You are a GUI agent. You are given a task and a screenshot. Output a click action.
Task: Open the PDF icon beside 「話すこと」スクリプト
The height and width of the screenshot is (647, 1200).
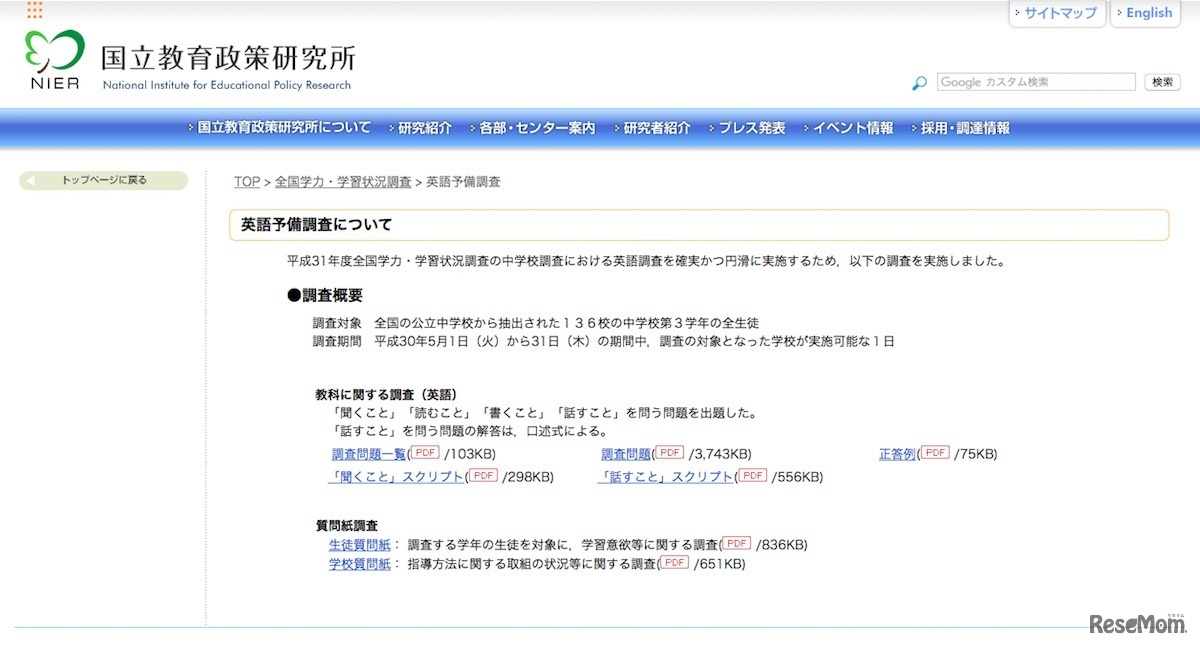pos(752,476)
